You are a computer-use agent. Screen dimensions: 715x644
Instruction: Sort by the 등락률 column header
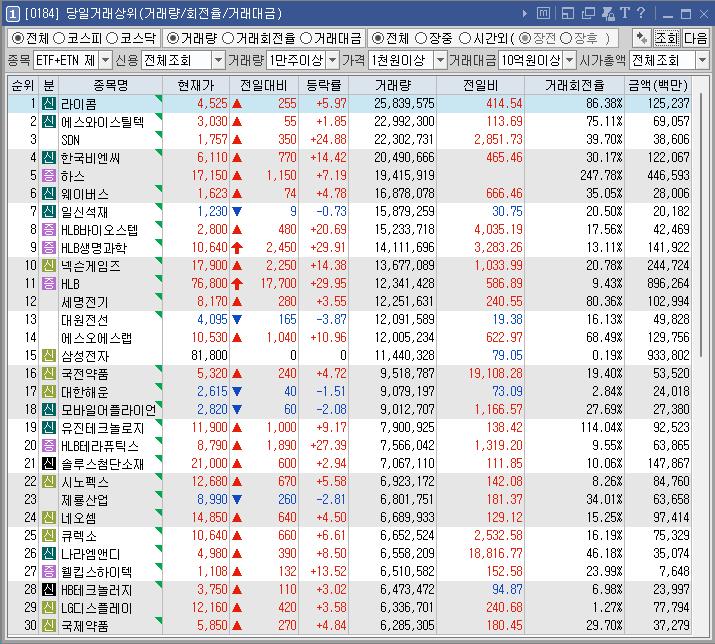click(323, 85)
